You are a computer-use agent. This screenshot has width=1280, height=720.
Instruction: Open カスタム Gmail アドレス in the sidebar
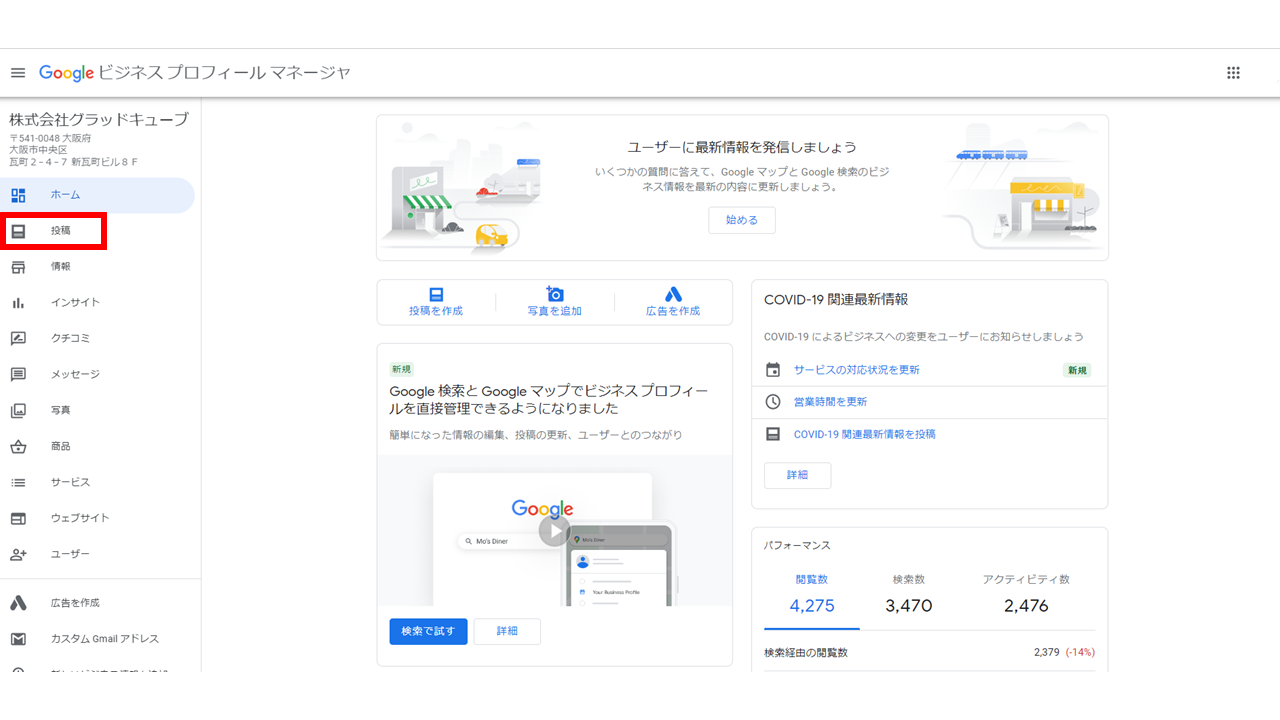(x=97, y=639)
